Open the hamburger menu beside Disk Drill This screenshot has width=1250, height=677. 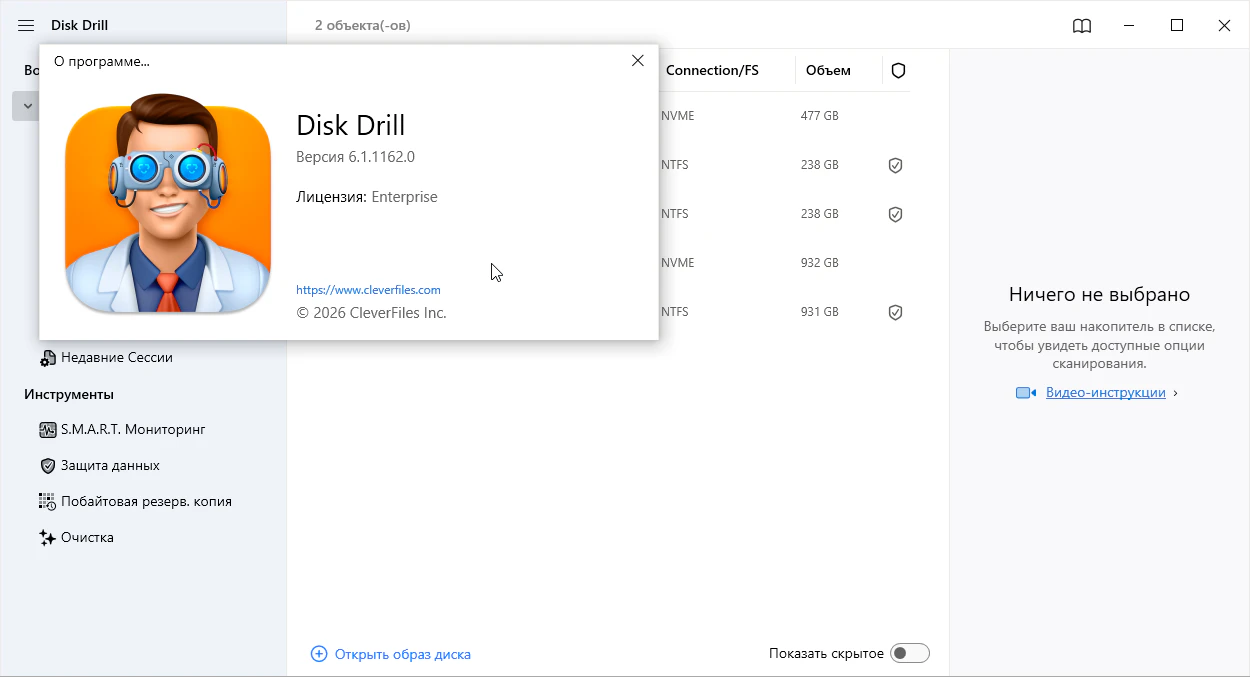[x=26, y=25]
